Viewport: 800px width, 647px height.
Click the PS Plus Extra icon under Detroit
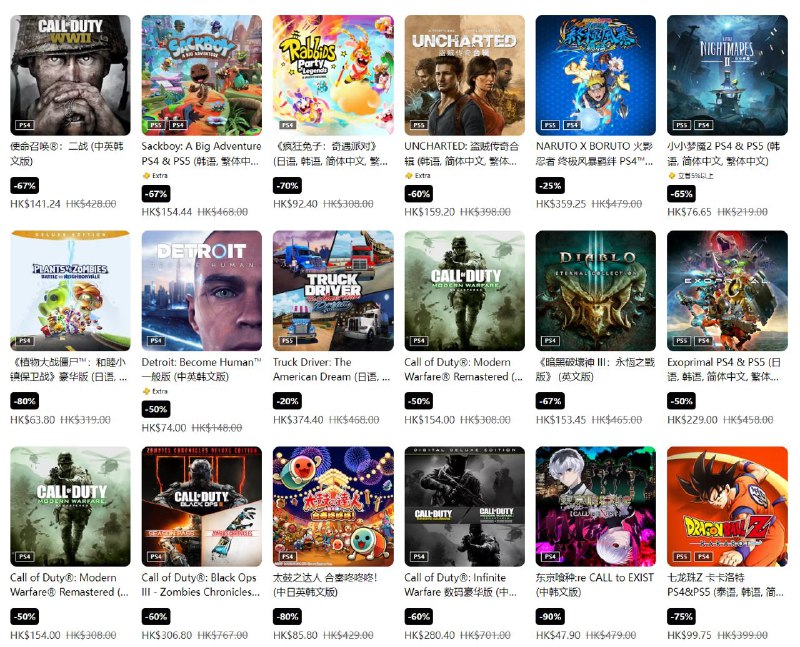146,391
